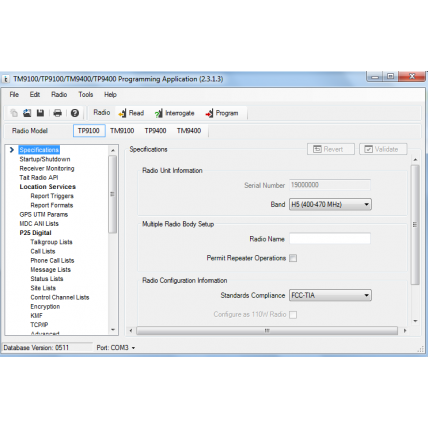Select Call Lists in the tree
This screenshot has width=428, height=428.
[x=43, y=251]
